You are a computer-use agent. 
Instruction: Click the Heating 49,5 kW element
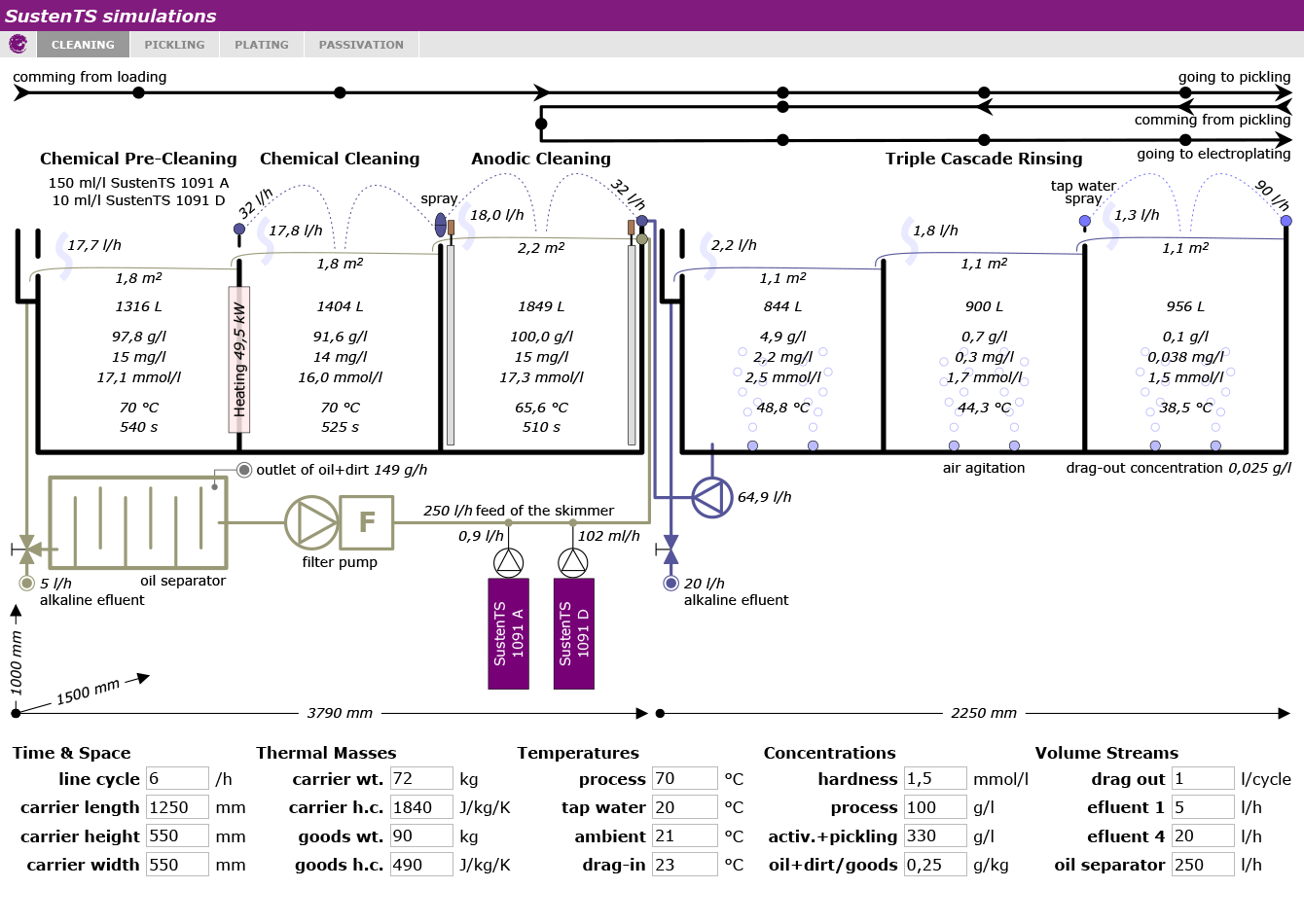coord(239,359)
